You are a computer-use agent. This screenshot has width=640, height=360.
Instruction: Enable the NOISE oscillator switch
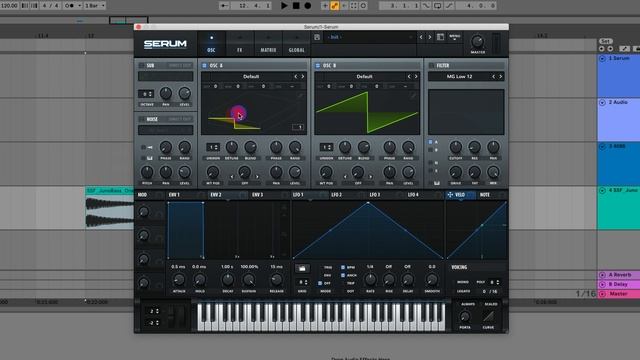tap(142, 119)
